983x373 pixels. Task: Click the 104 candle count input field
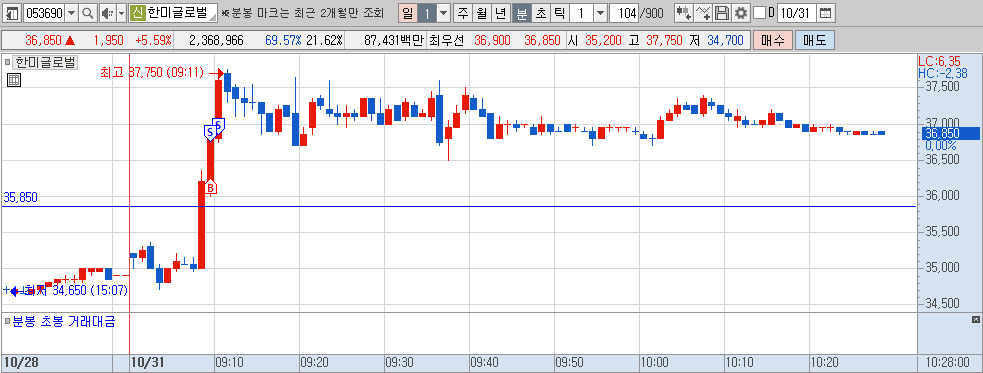click(x=624, y=13)
